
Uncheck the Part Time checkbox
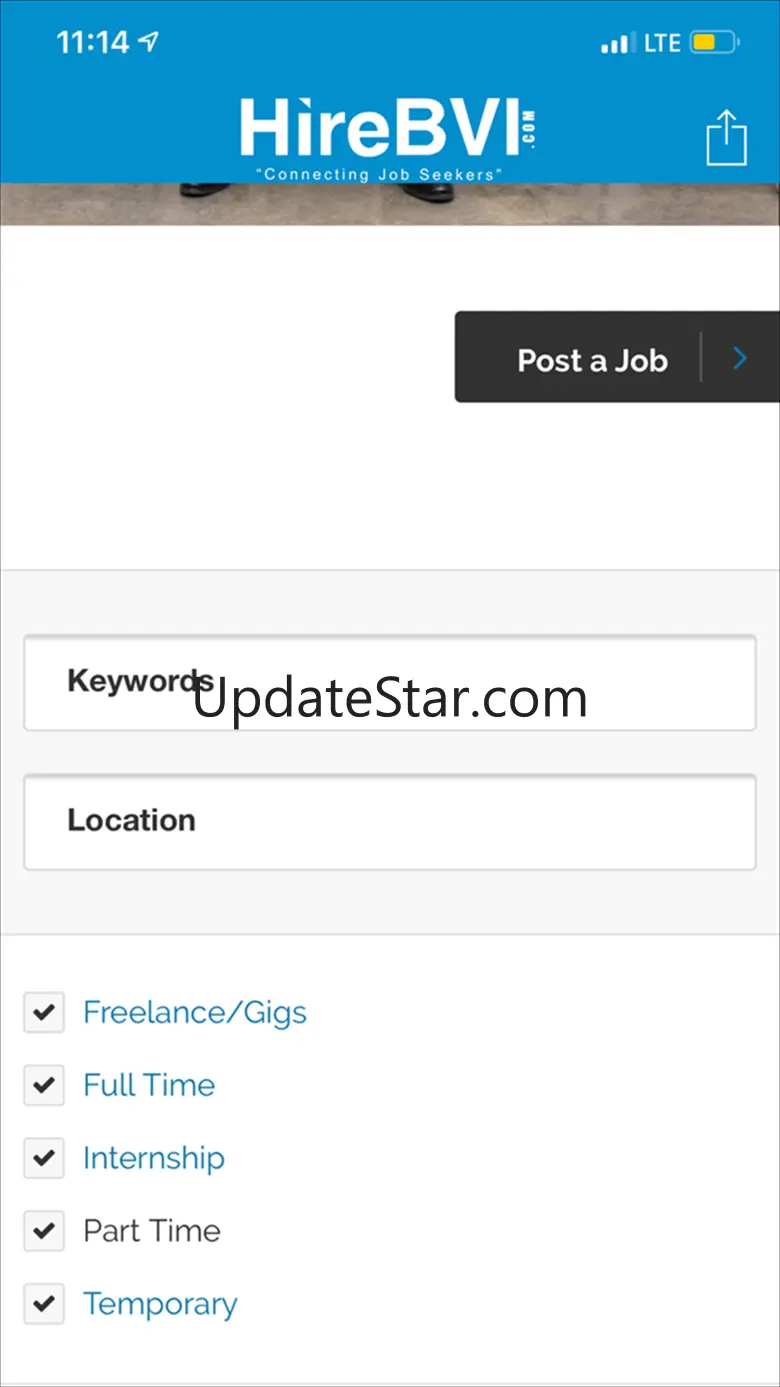point(44,1231)
